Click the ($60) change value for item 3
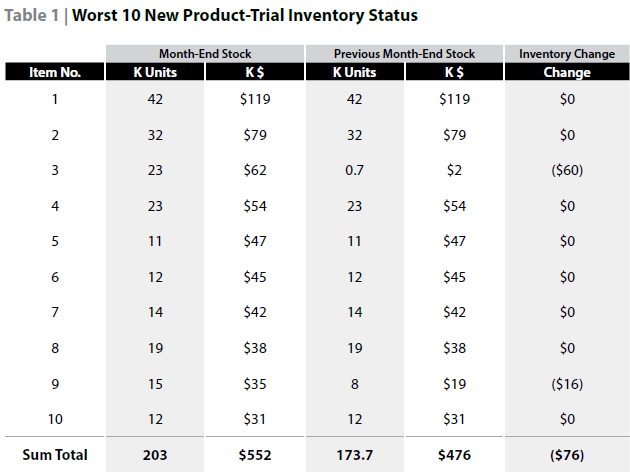630x473 pixels. tap(566, 171)
